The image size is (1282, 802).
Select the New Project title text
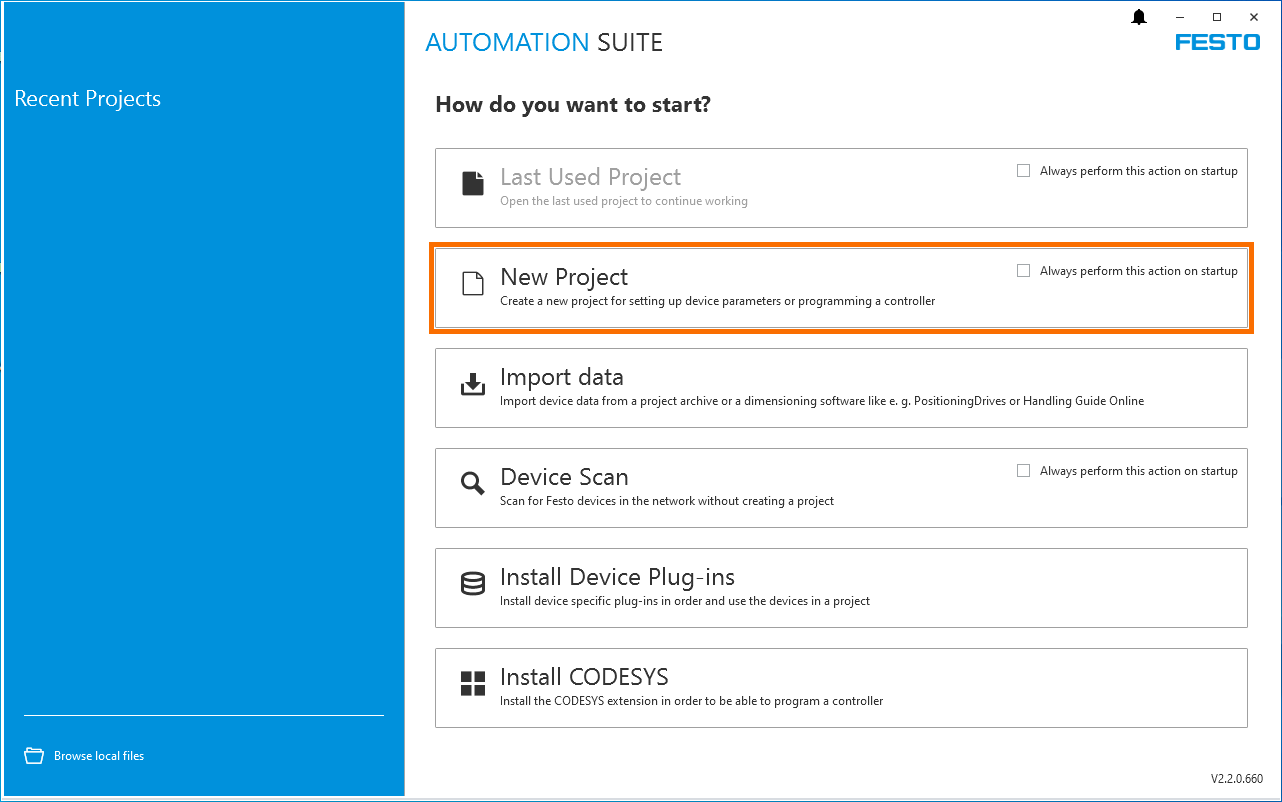pos(564,277)
